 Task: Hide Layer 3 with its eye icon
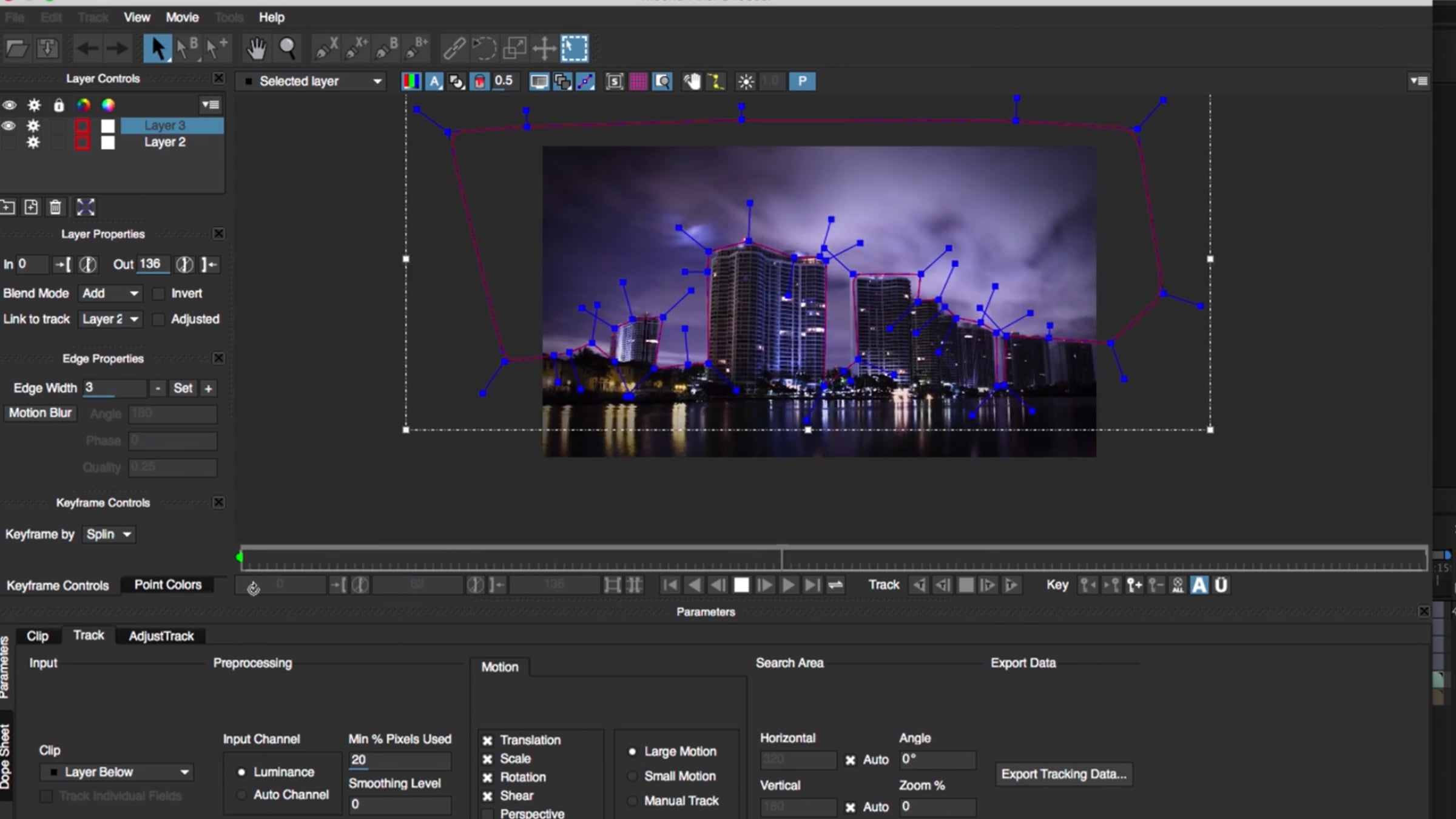tap(8, 126)
